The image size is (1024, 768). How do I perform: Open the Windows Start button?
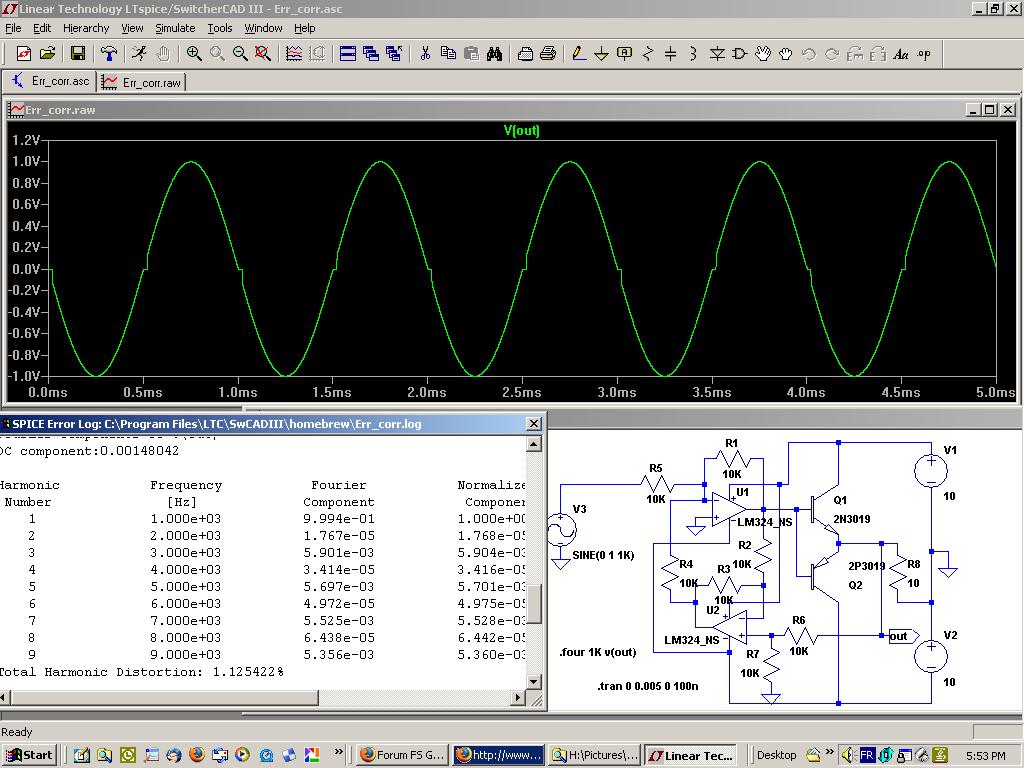[29, 755]
